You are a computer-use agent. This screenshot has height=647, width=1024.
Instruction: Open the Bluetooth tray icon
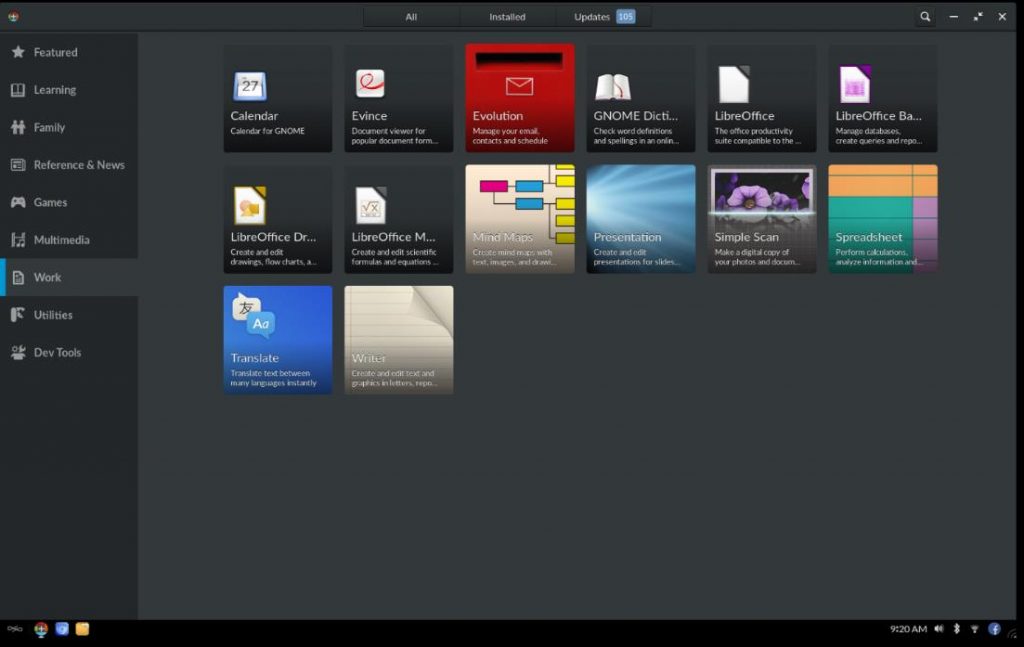(x=957, y=629)
